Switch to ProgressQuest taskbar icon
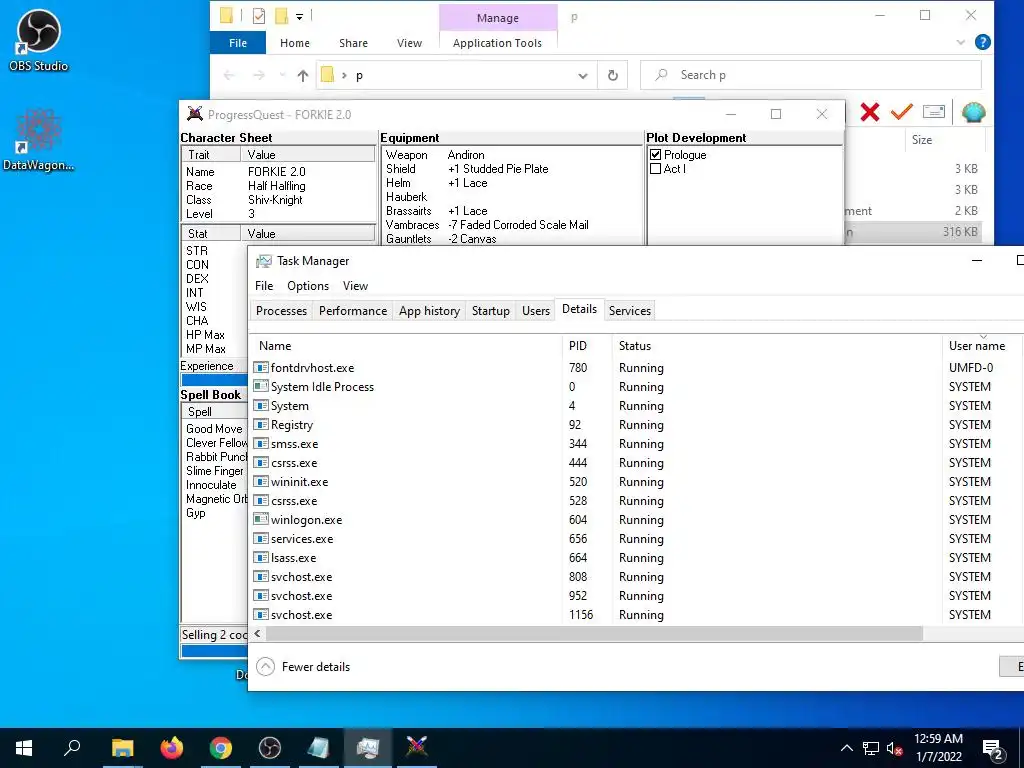 tap(417, 748)
